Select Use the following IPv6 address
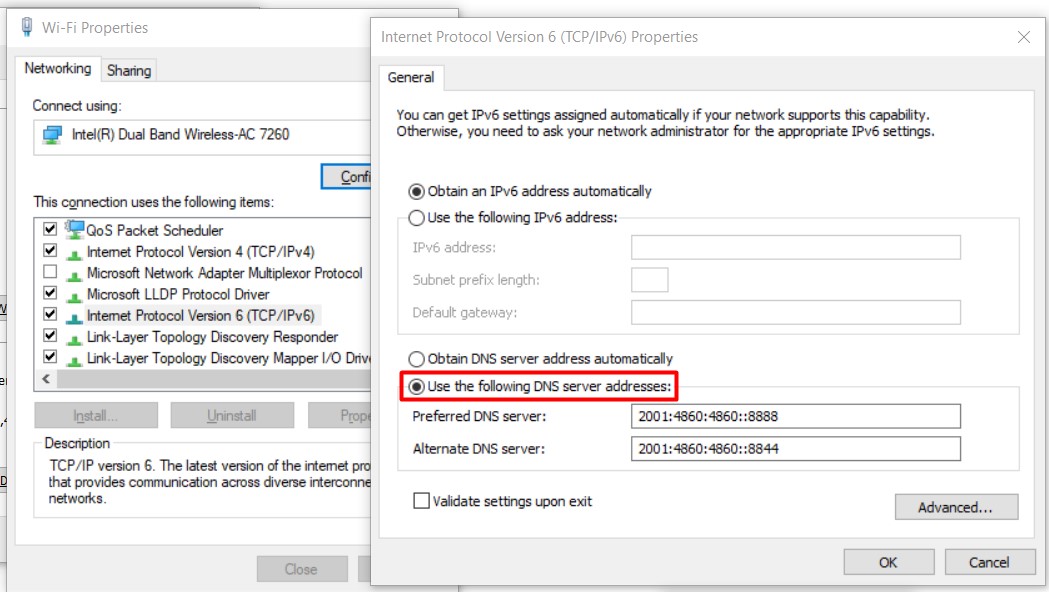This screenshot has width=1049, height=592. coord(417,218)
